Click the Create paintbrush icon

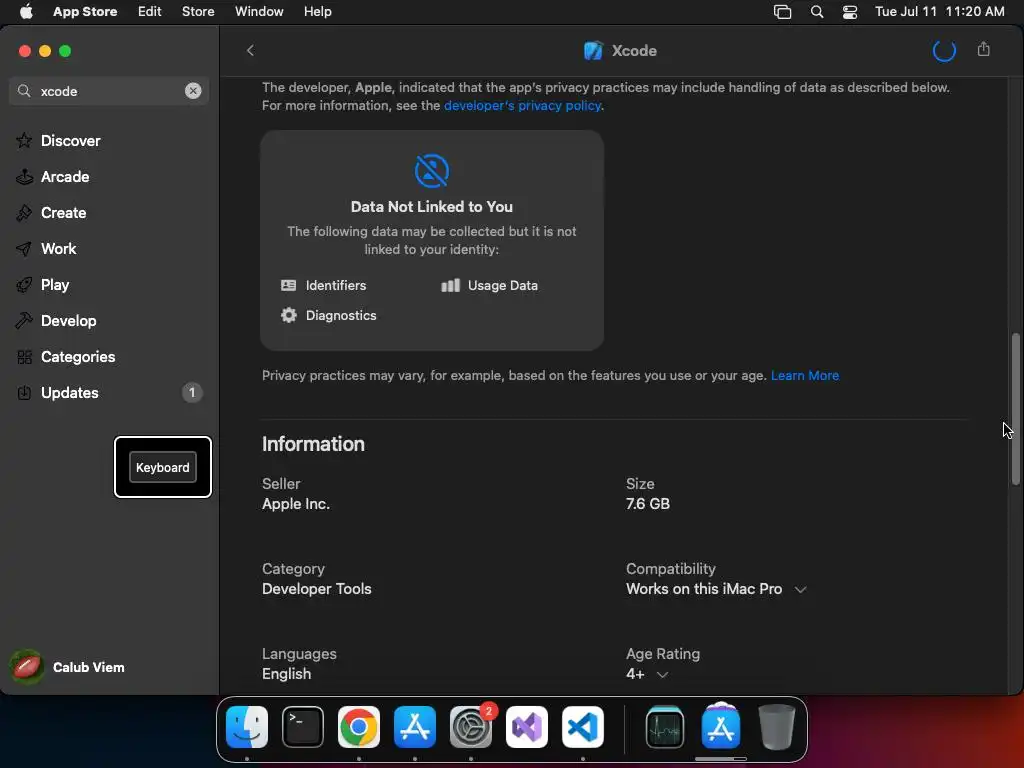[24, 212]
